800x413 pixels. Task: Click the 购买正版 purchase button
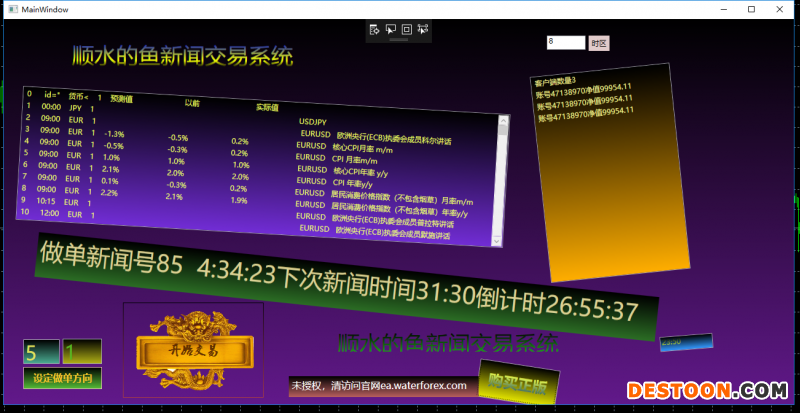tap(518, 383)
